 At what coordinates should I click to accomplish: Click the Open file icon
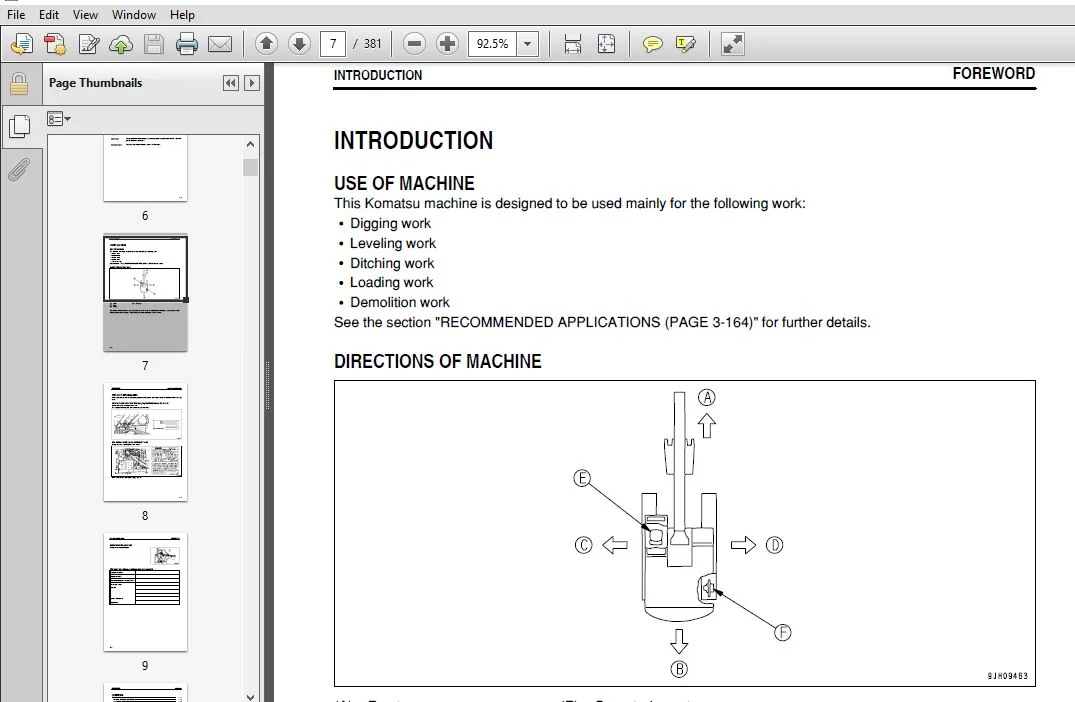(22, 45)
